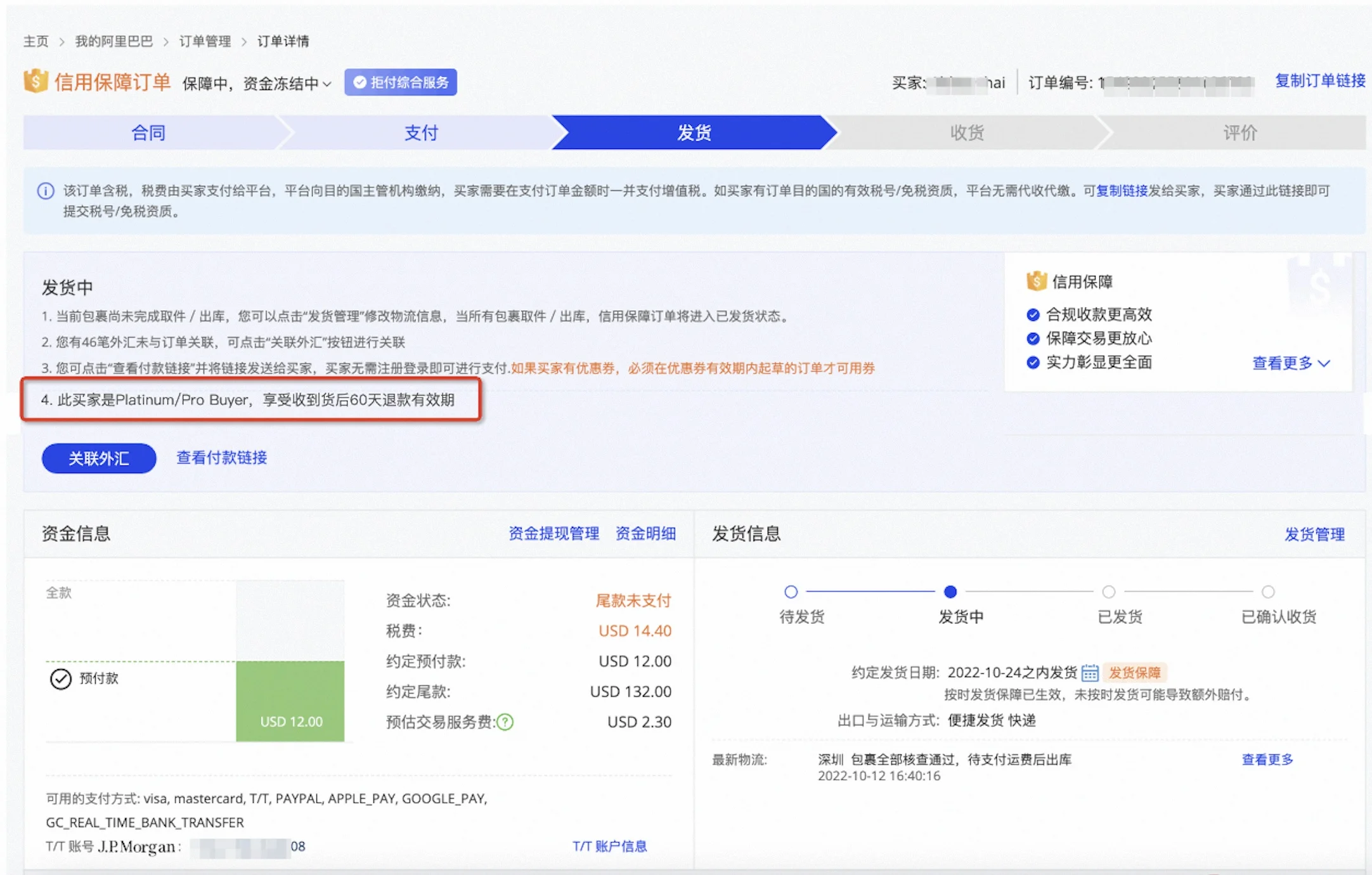The image size is (1372, 875).
Task: Click the 关联外汇 button
Action: point(99,458)
